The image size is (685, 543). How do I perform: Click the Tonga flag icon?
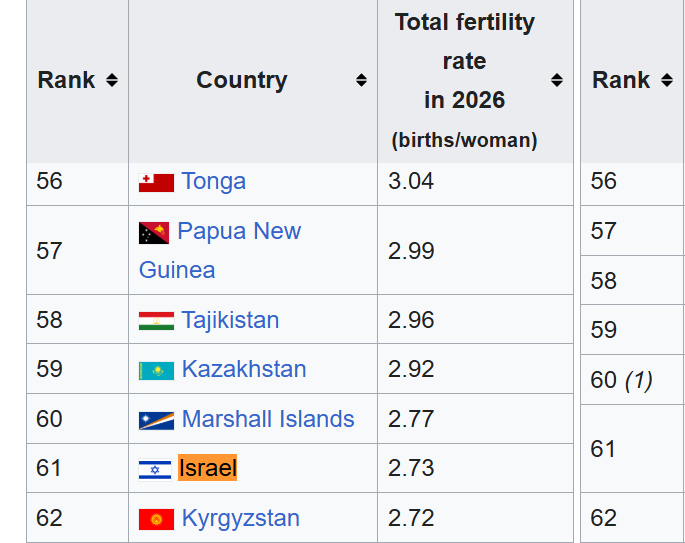(x=156, y=183)
